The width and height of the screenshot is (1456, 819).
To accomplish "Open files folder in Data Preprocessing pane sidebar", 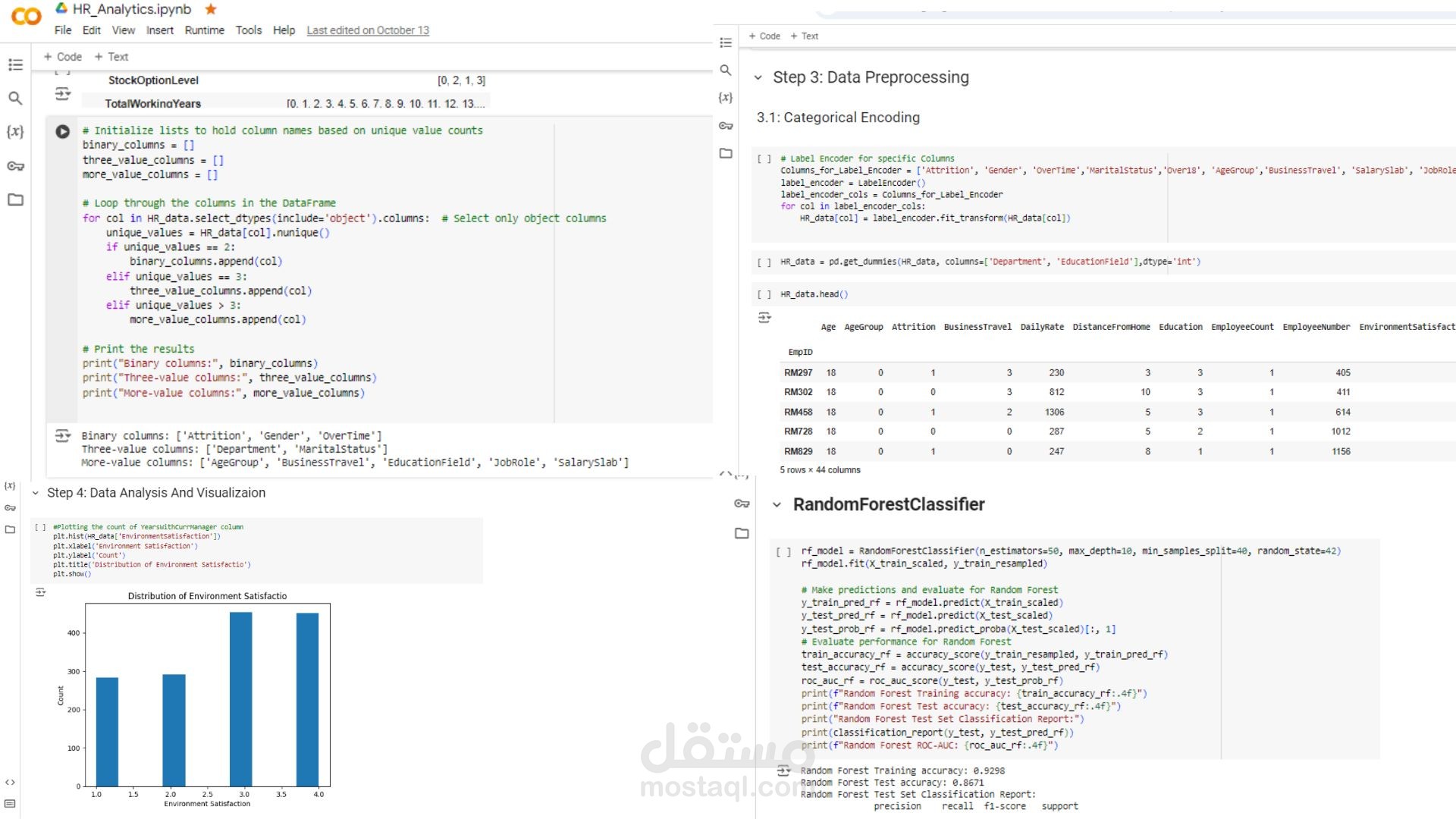I will pos(726,153).
